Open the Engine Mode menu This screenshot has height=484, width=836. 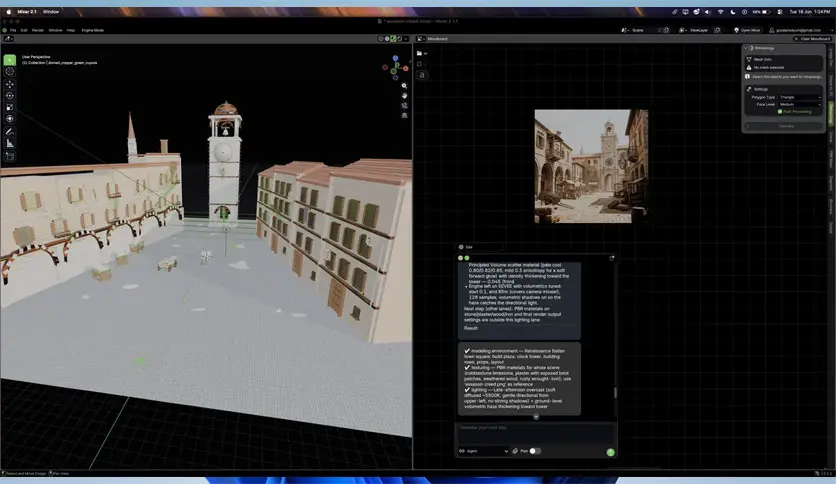[x=93, y=30]
